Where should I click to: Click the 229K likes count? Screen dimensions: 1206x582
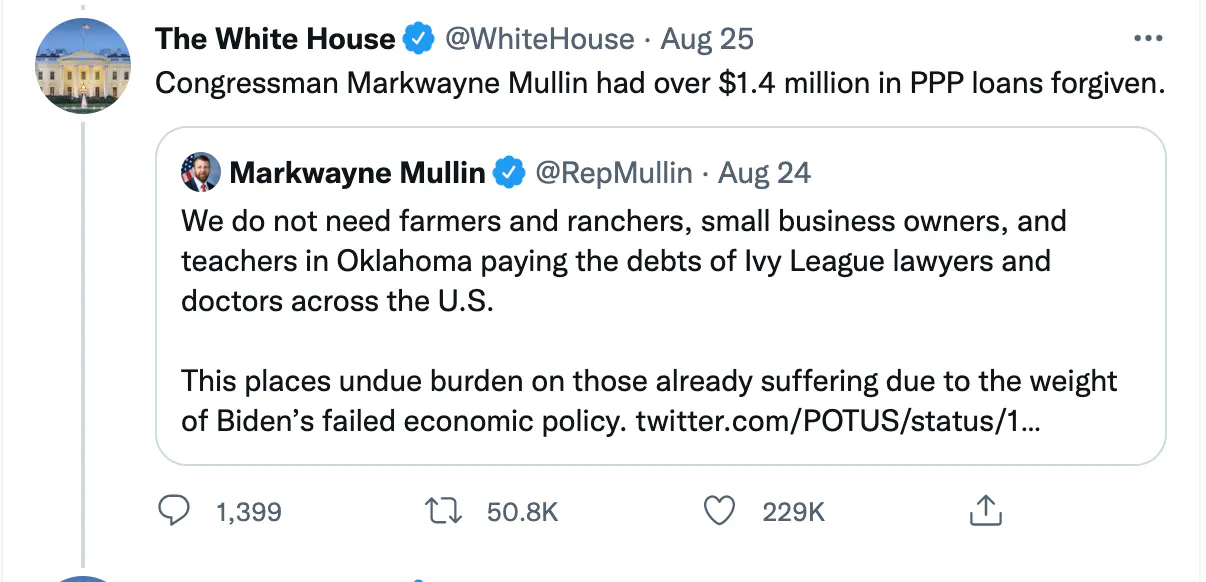[793, 513]
